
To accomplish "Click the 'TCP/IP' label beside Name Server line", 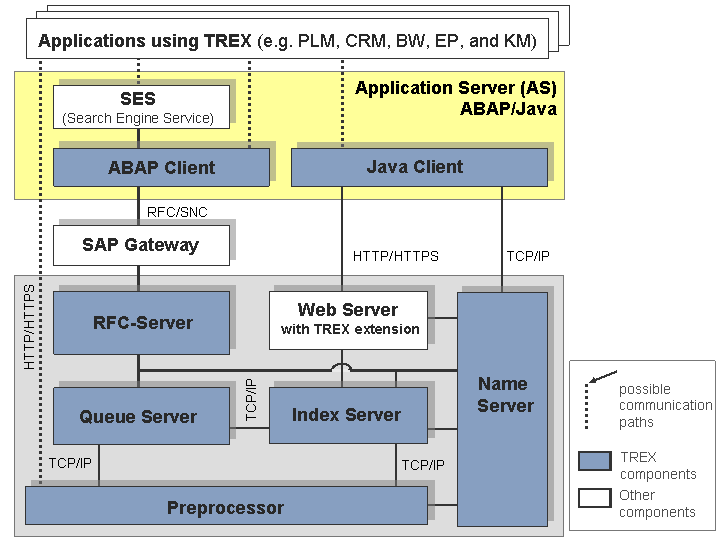I will pos(528,256).
